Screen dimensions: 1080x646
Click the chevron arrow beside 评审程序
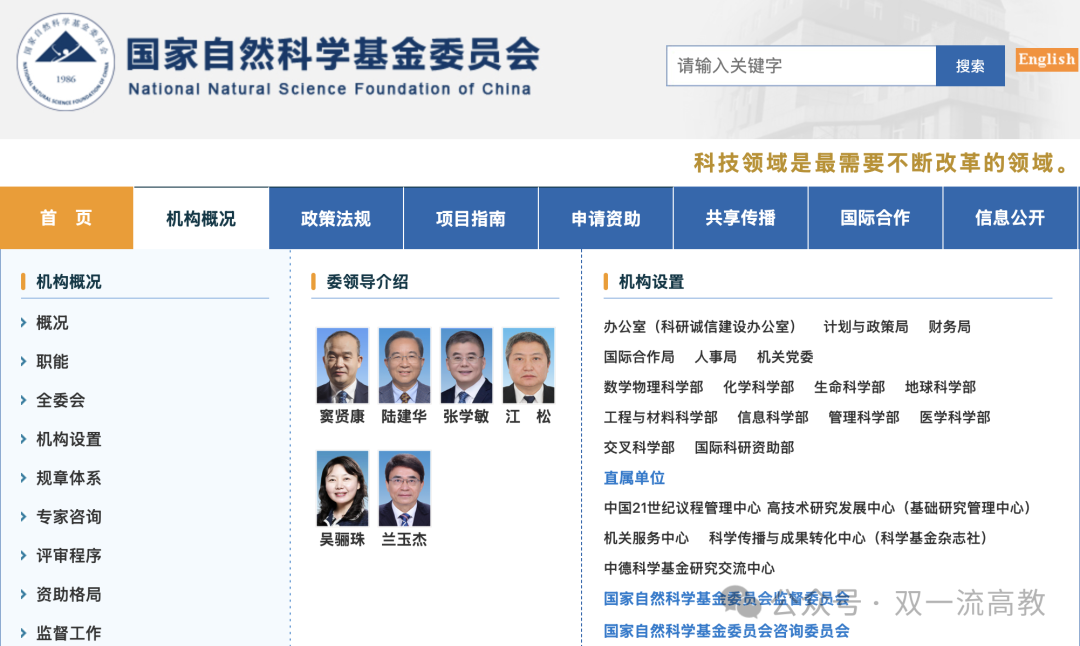[x=23, y=555]
